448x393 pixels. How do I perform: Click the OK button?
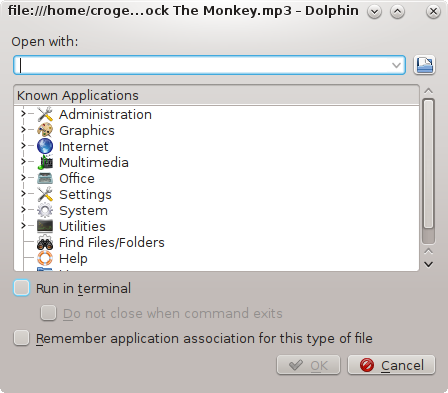click(308, 365)
